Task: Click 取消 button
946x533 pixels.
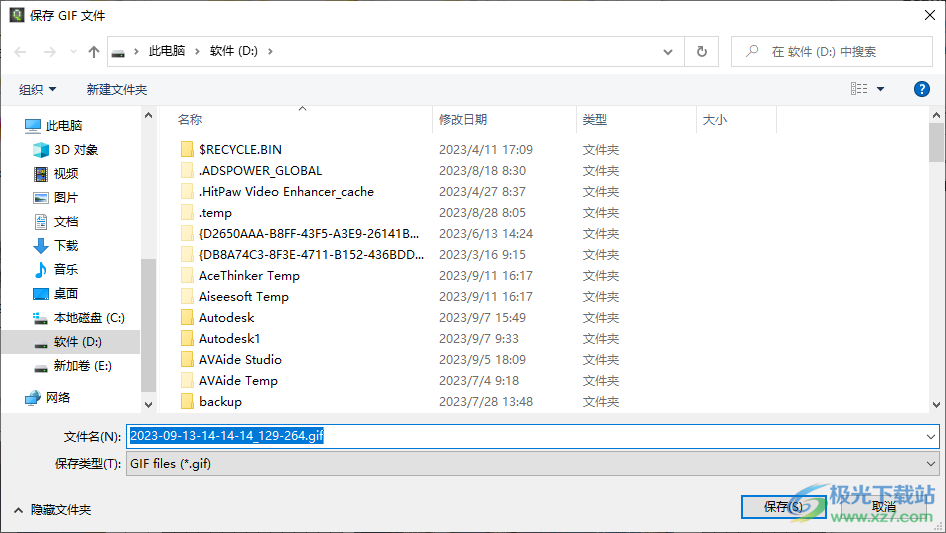Action: tap(883, 506)
